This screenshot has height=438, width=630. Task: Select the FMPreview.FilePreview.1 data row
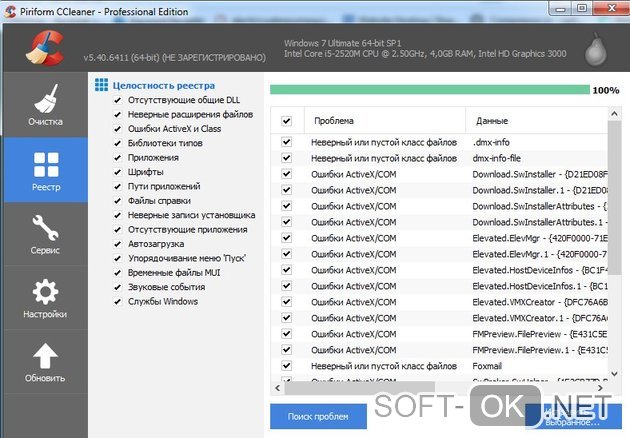440,350
